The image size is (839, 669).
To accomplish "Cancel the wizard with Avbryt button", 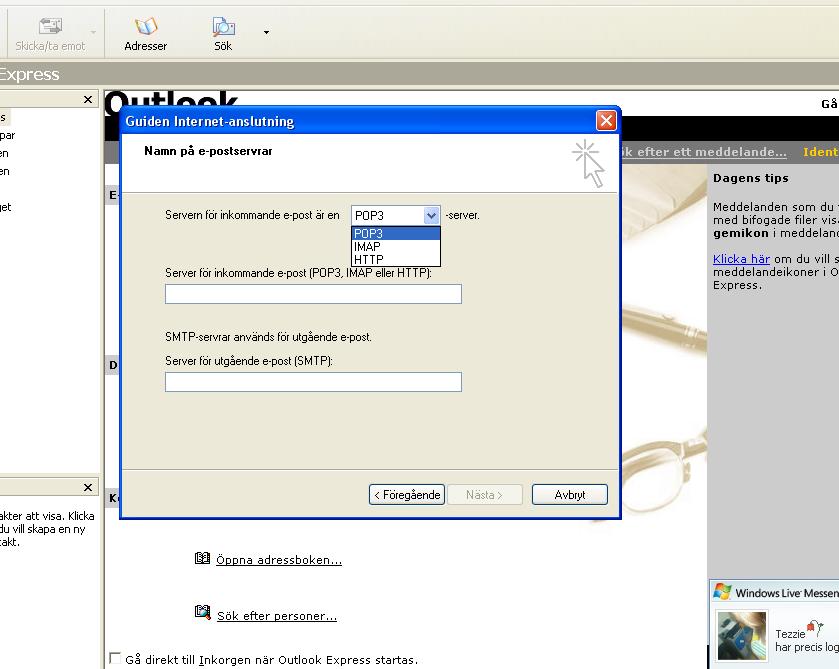I will (x=570, y=495).
